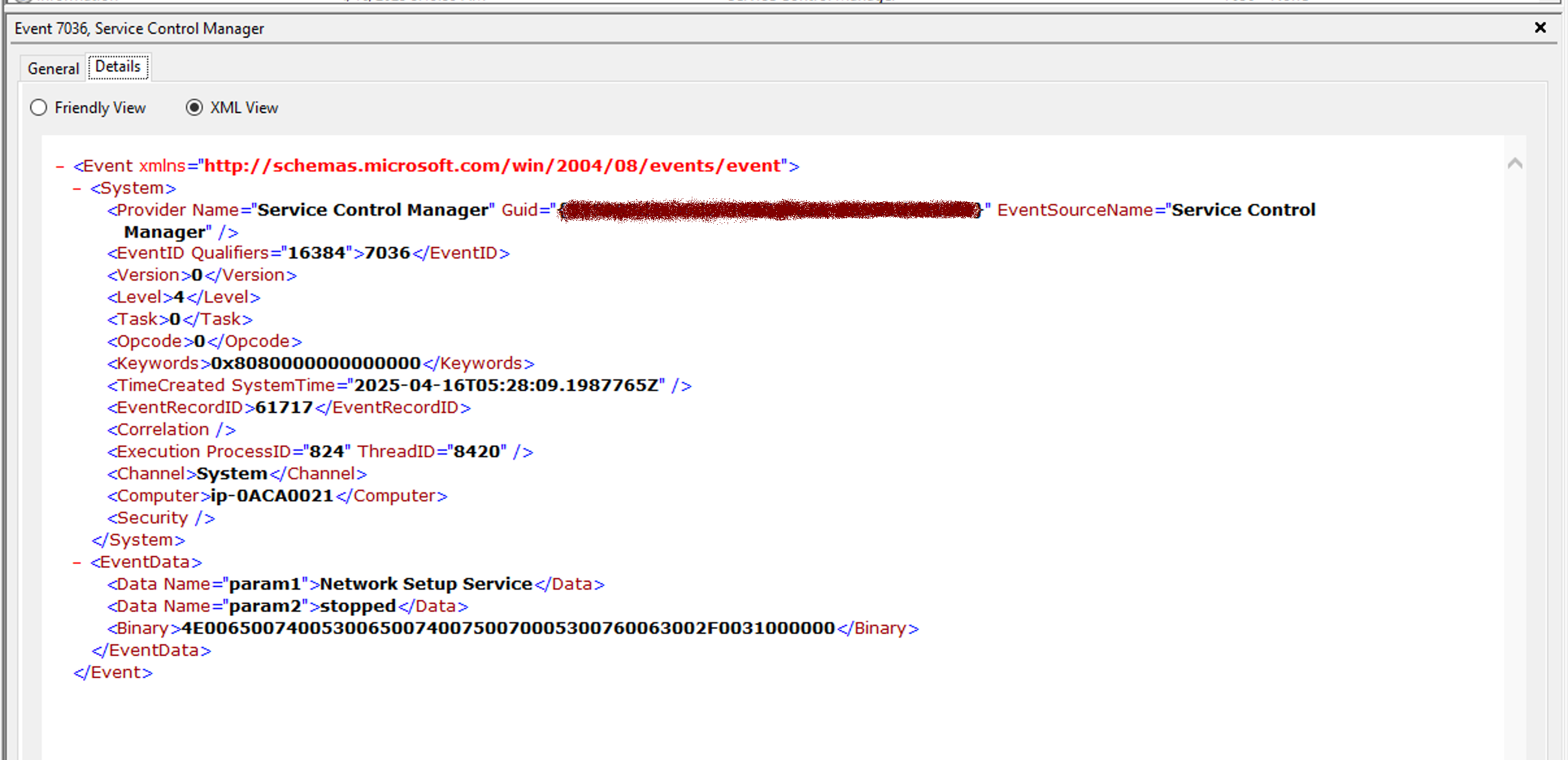Click the schemas.microsoft.com namespace URL

(492, 166)
